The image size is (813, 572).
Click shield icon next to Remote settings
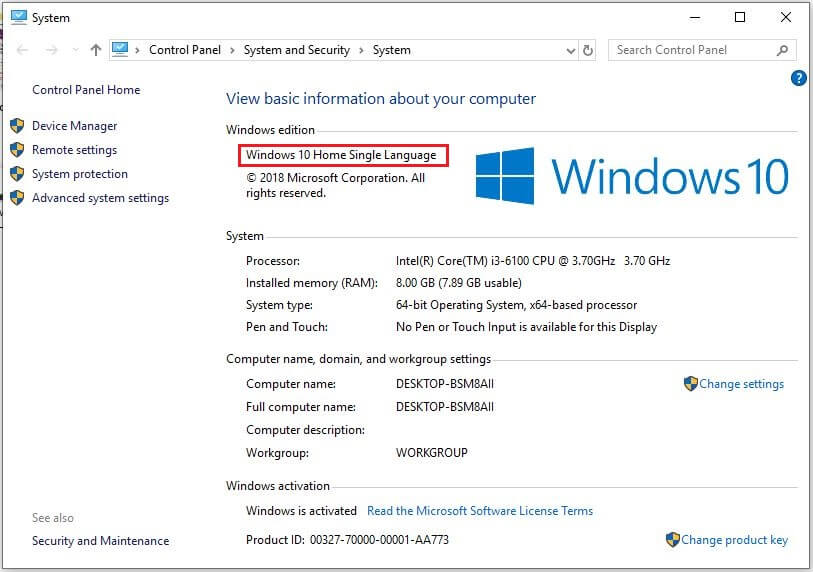point(17,150)
